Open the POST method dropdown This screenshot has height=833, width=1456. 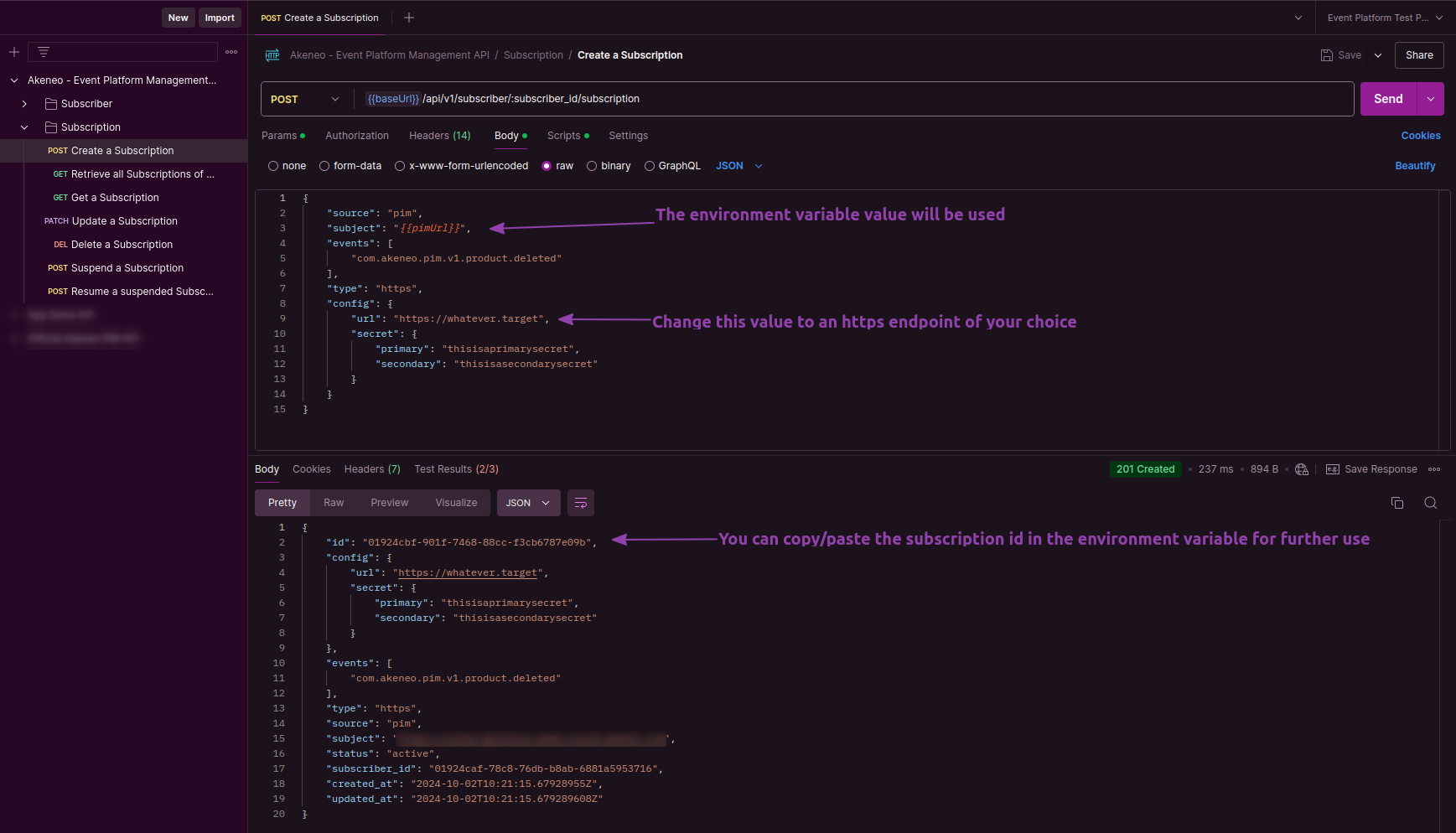pos(305,98)
